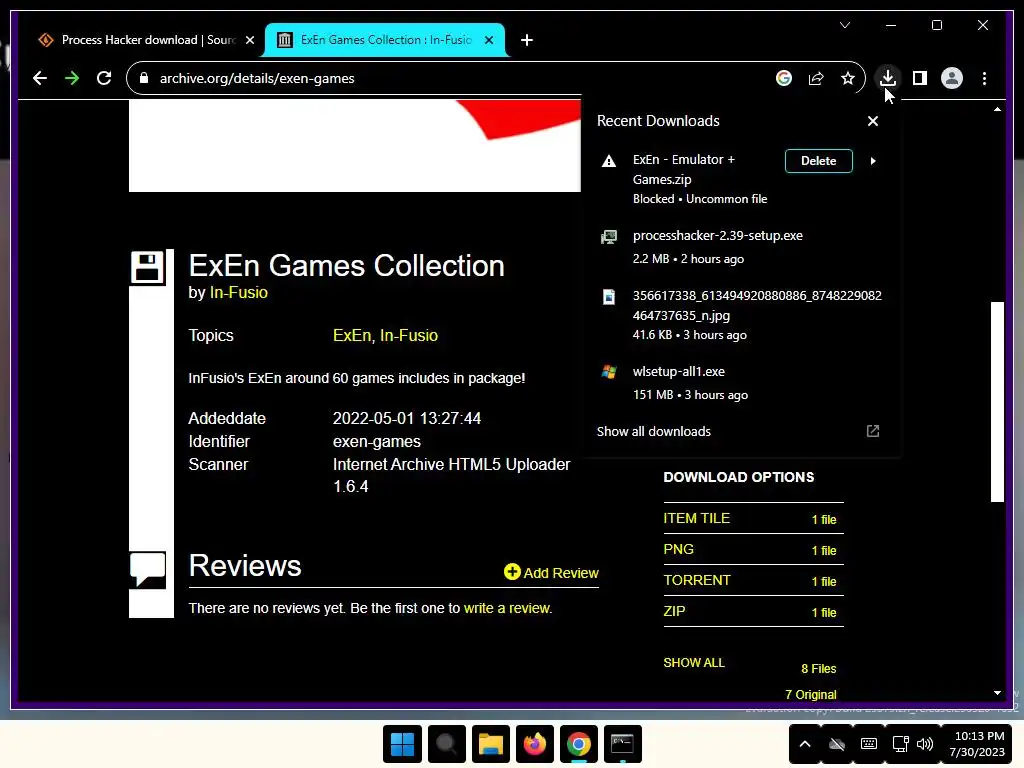1024x768 pixels.
Task: Close the Recent Downloads popup
Action: click(x=872, y=121)
